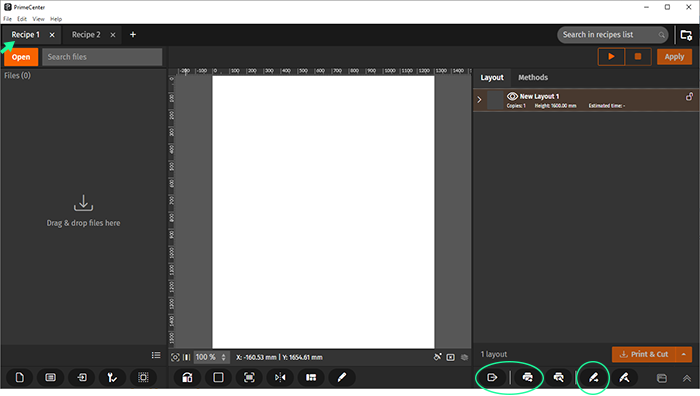
Task: Click the mirror flip icon below the canvas
Action: pyautogui.click(x=280, y=378)
